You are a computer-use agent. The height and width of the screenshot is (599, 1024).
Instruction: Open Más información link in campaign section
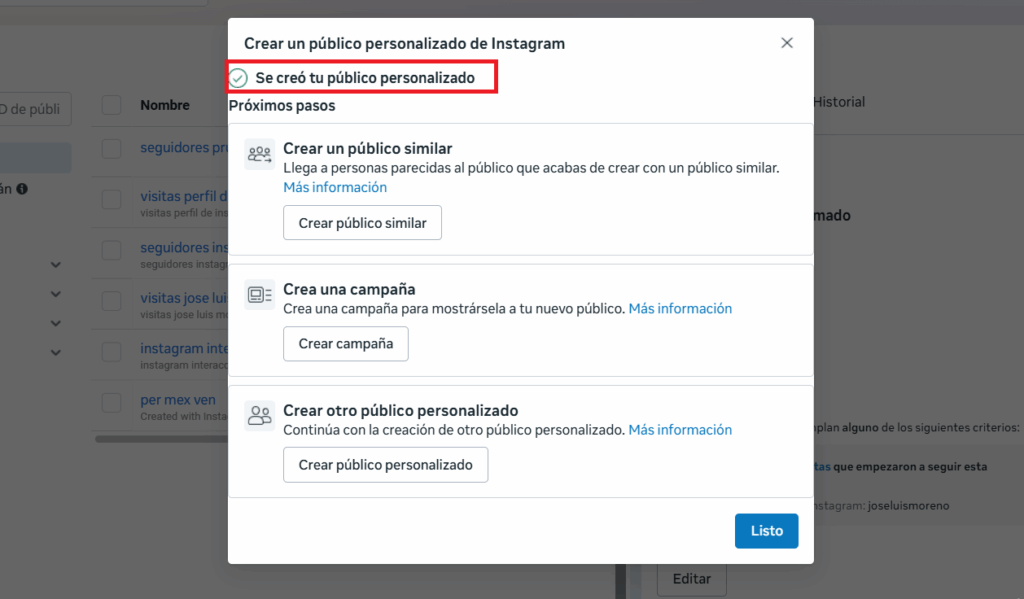click(x=680, y=309)
